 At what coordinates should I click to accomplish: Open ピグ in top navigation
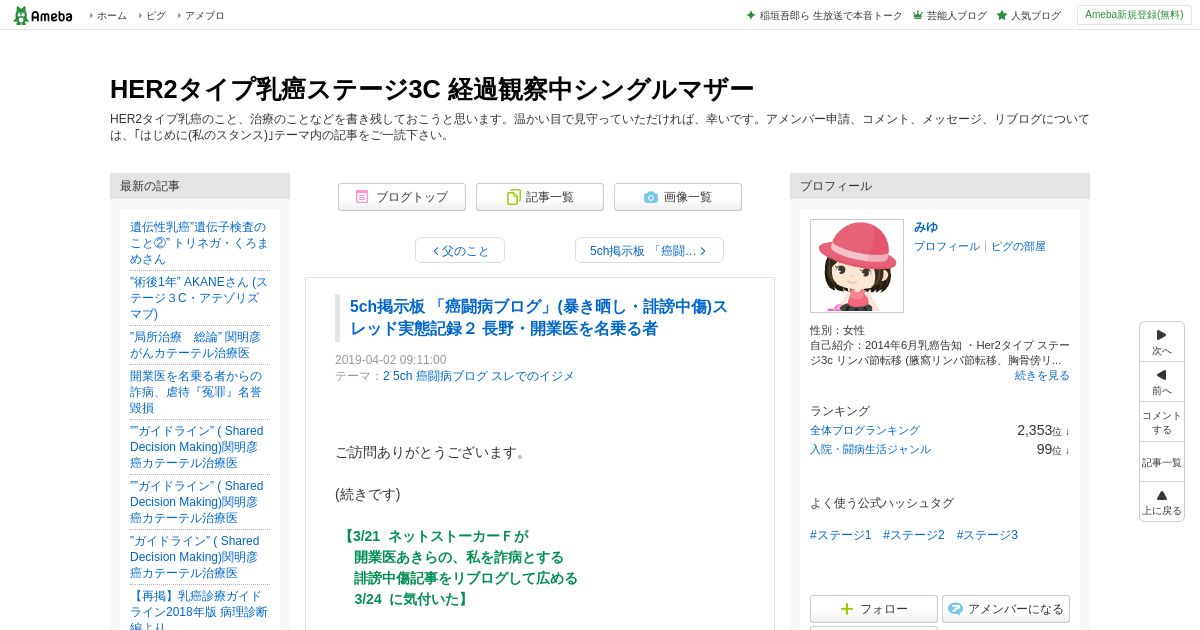pos(156,16)
